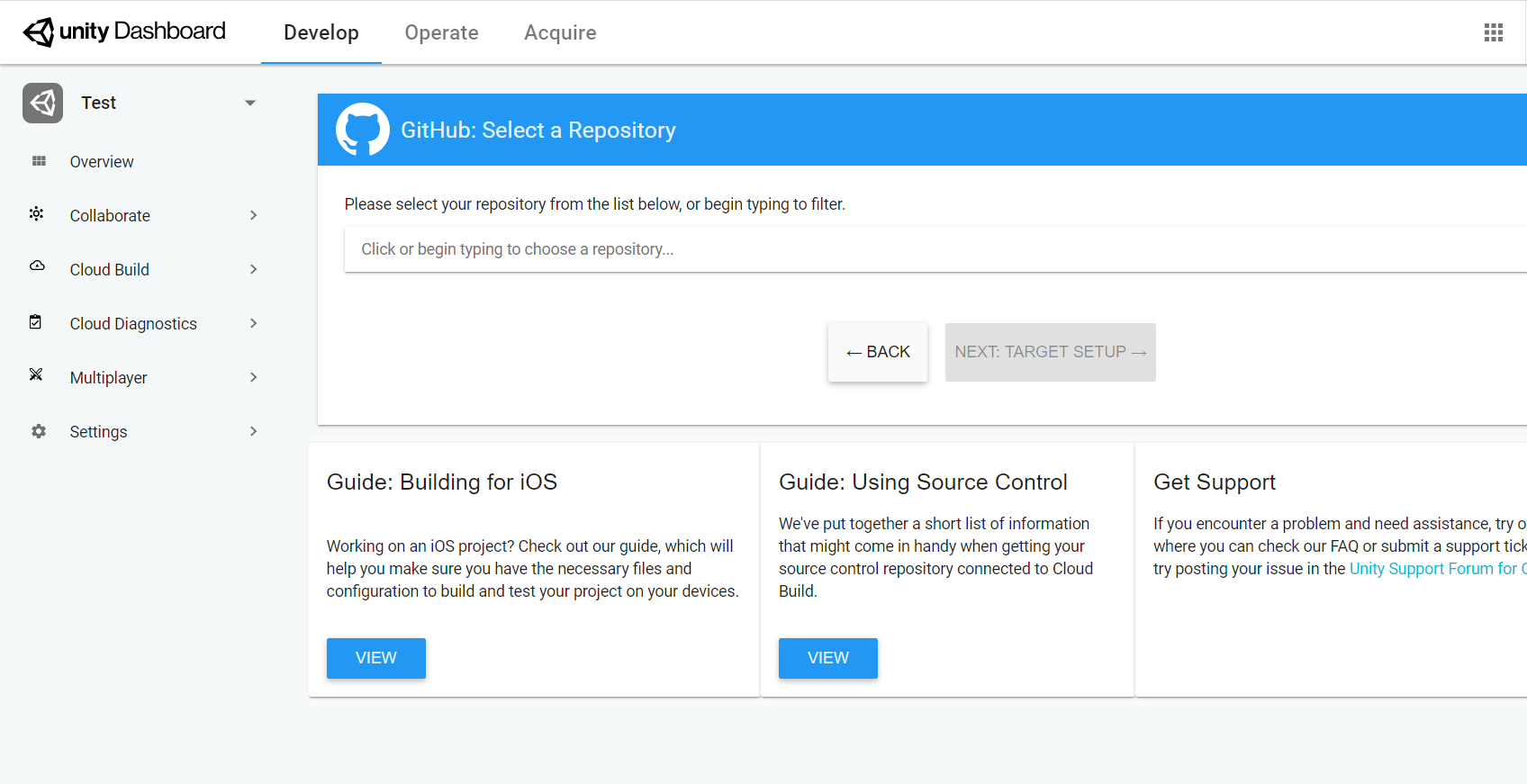Expand the Collaborate chevron

(x=254, y=215)
